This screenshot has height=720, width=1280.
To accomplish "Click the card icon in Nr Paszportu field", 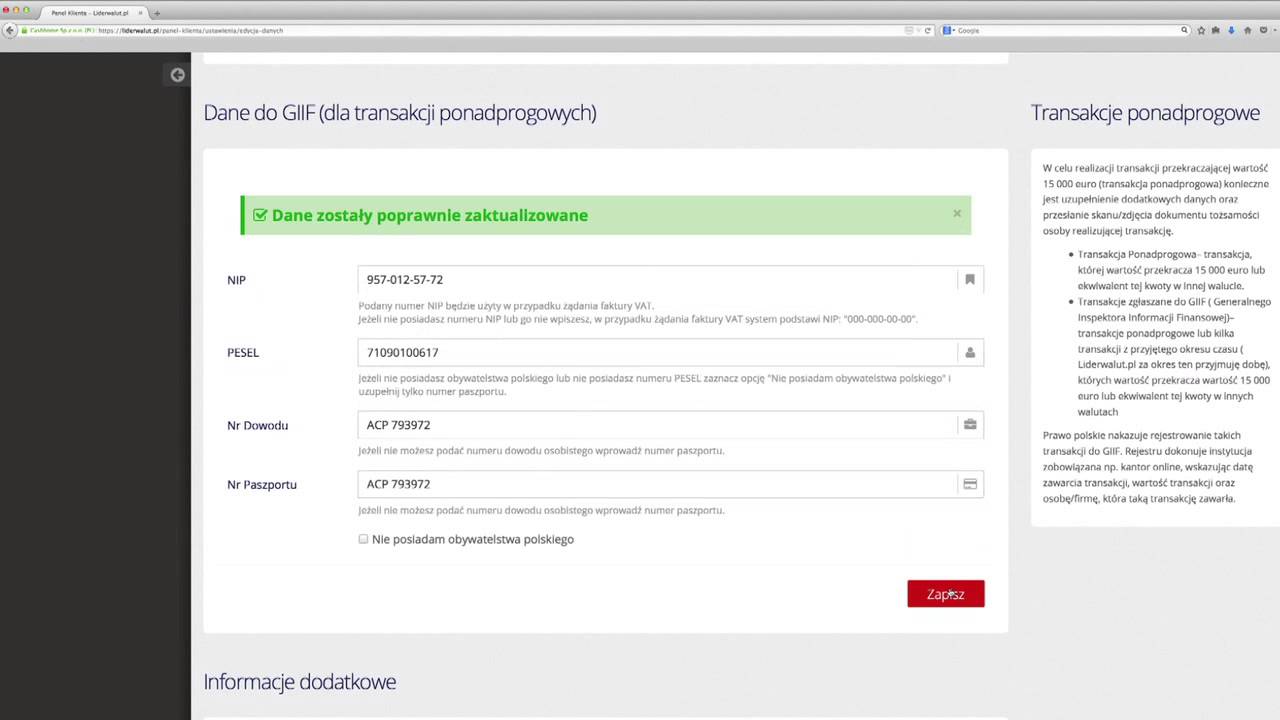I will click(x=969, y=484).
